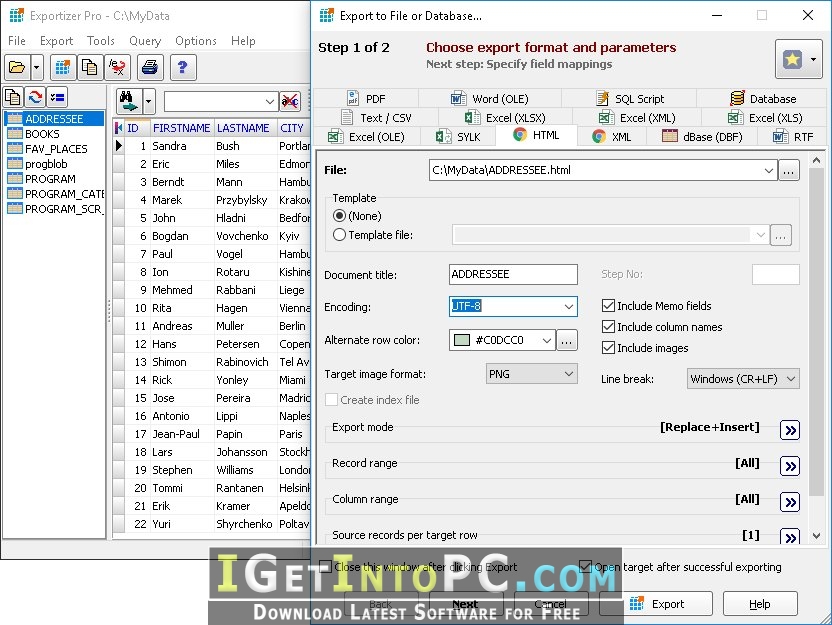Expand Source records per target row

(790, 536)
